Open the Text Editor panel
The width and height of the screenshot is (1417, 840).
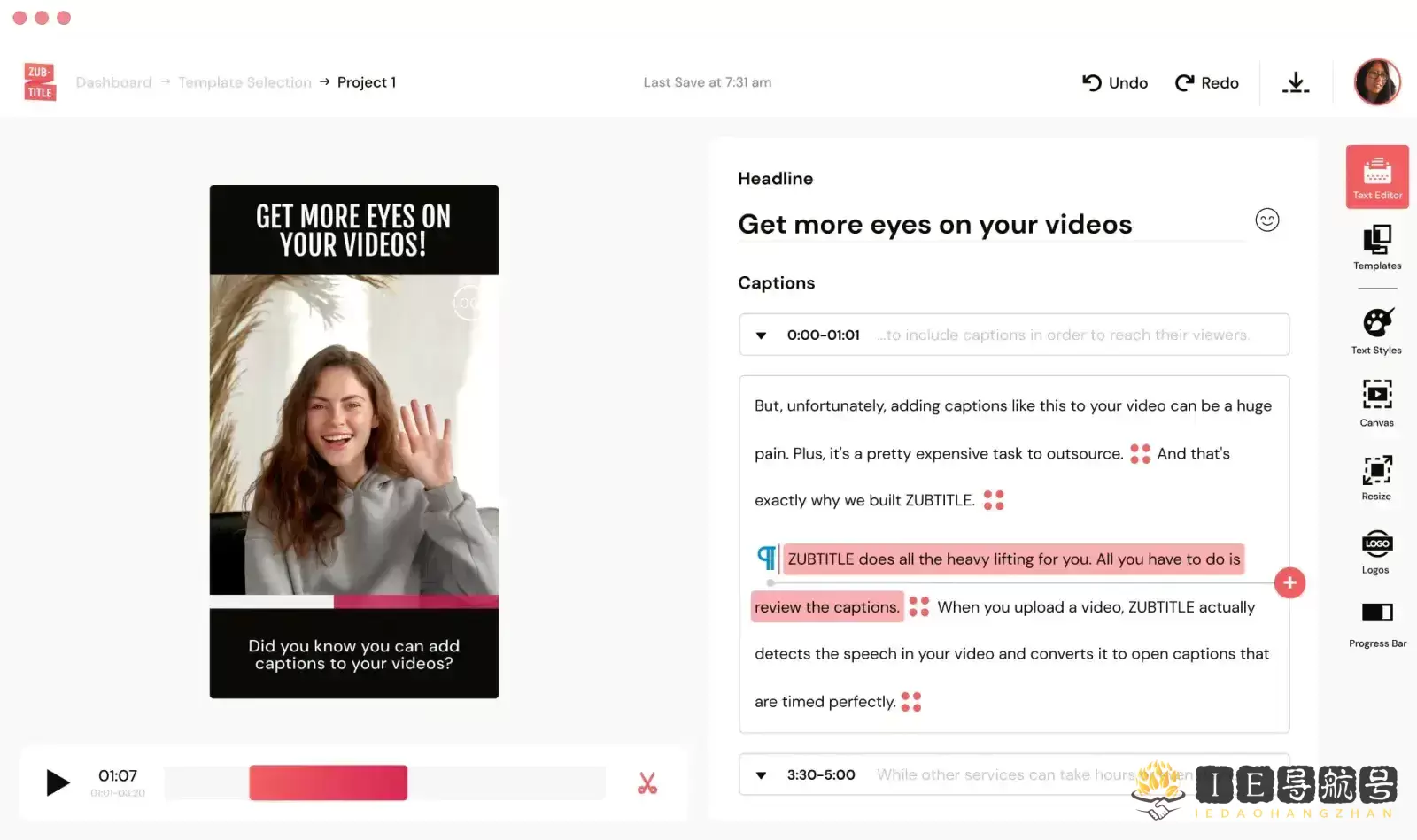1377,177
